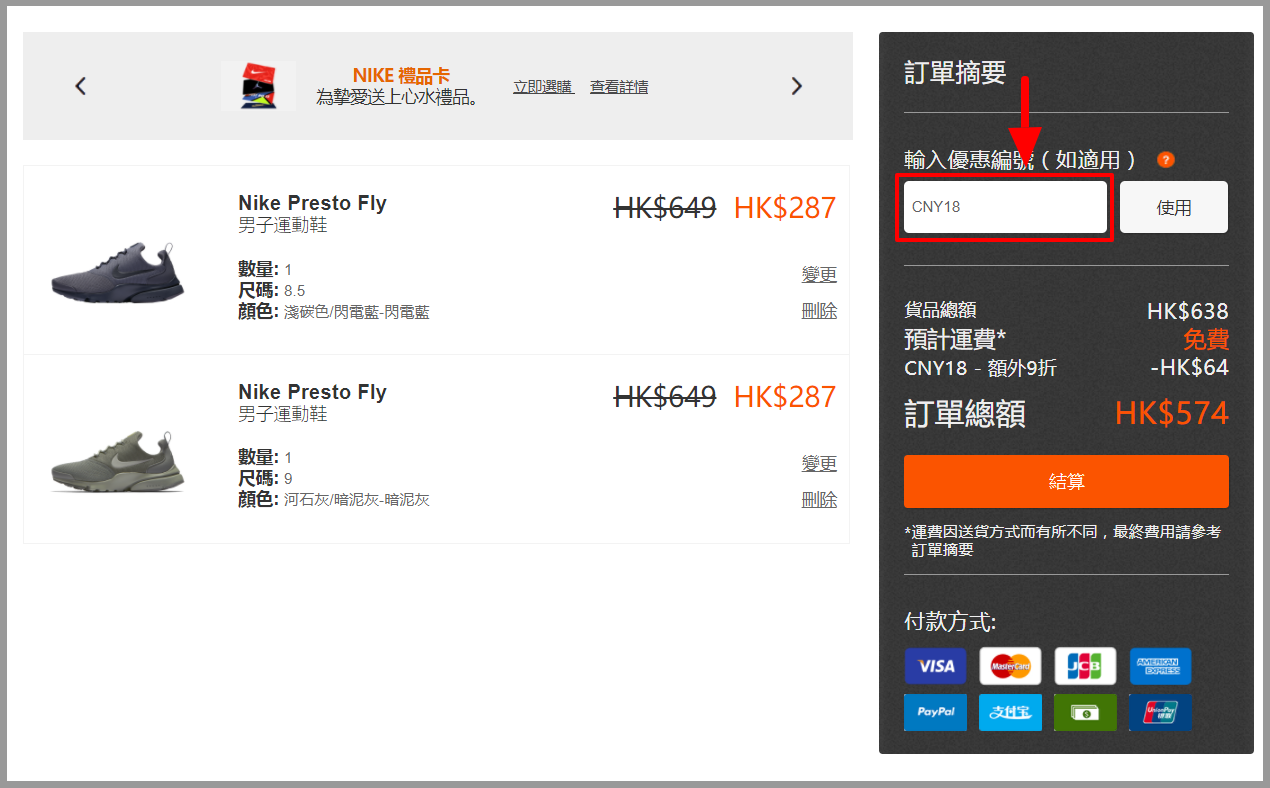Click Nike Presto Fly title of 淺碳色 item

click(x=312, y=203)
